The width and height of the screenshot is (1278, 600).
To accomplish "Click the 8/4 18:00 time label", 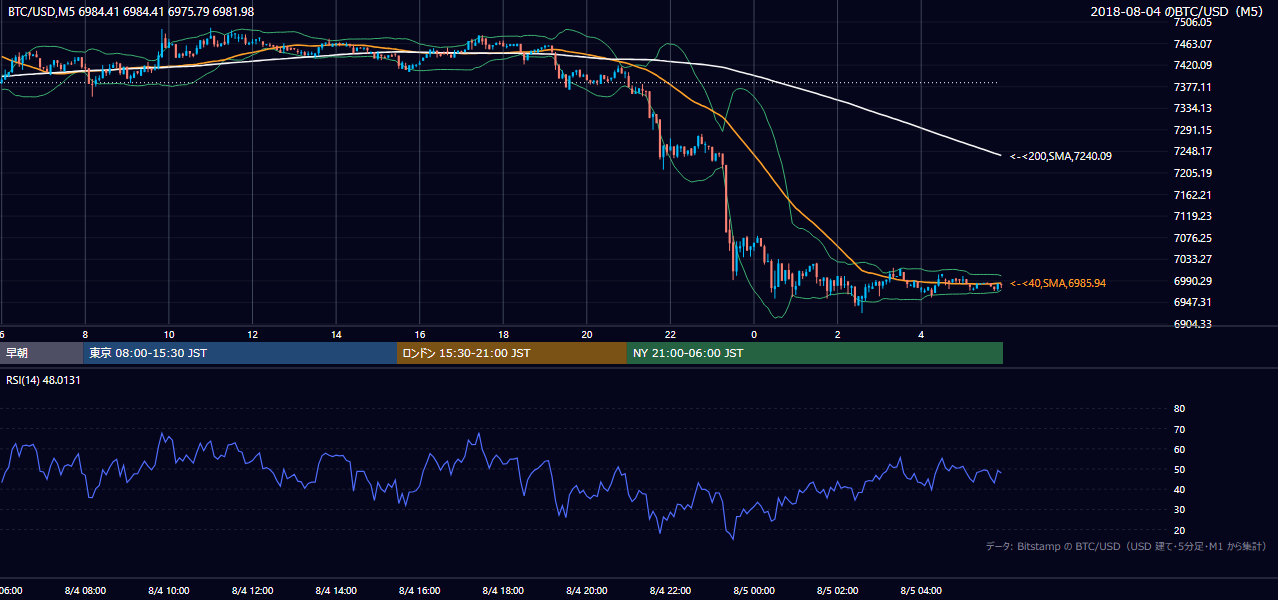I will click(x=503, y=591).
